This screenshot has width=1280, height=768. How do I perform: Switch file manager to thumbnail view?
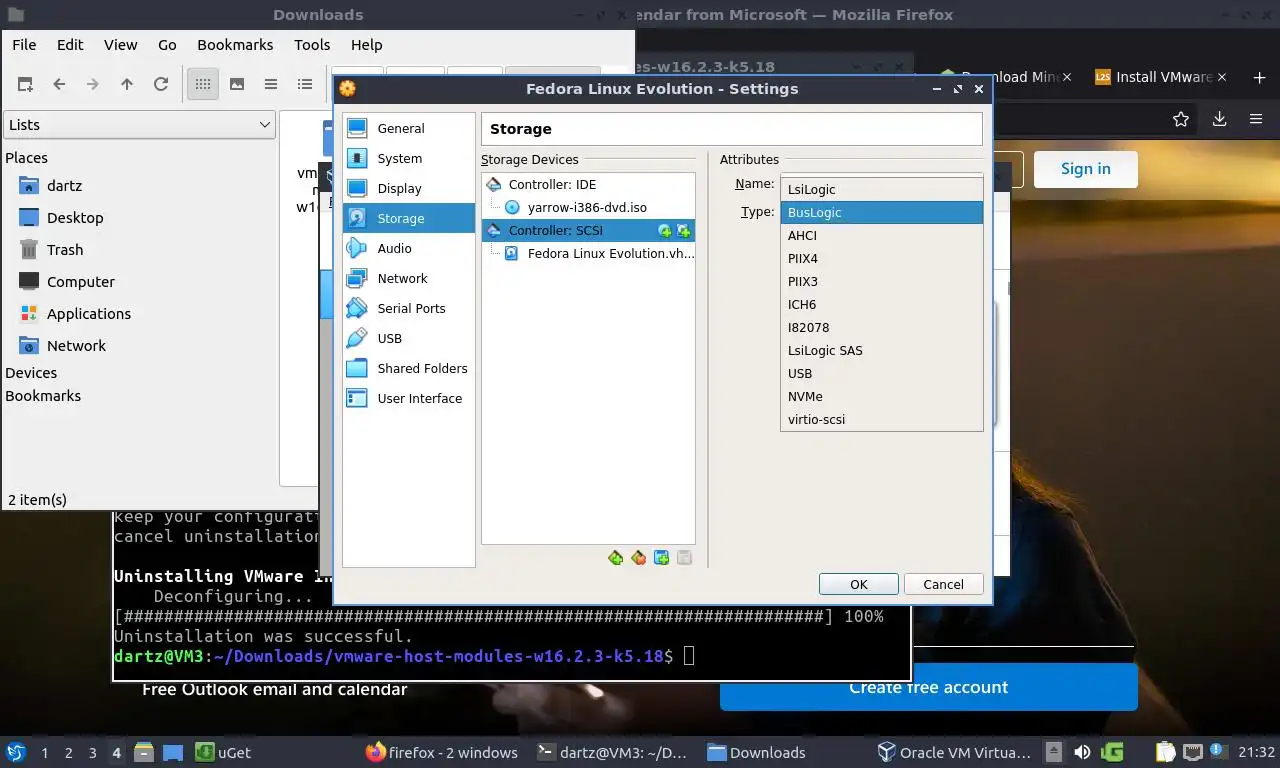click(x=237, y=84)
